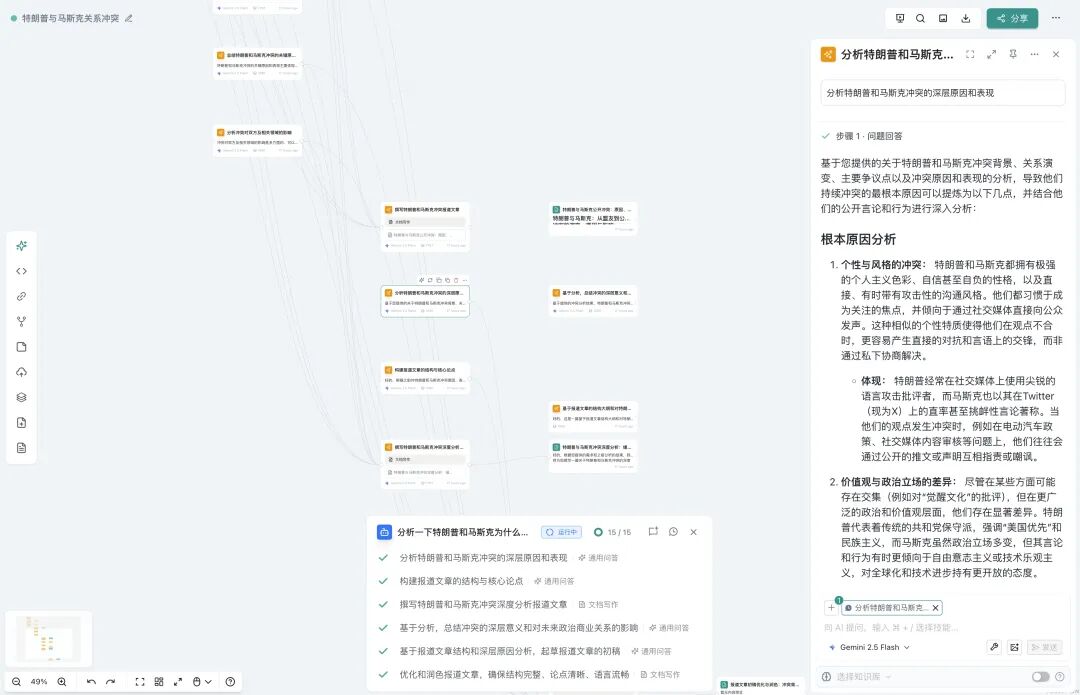Click the plus button to add context

coord(831,608)
